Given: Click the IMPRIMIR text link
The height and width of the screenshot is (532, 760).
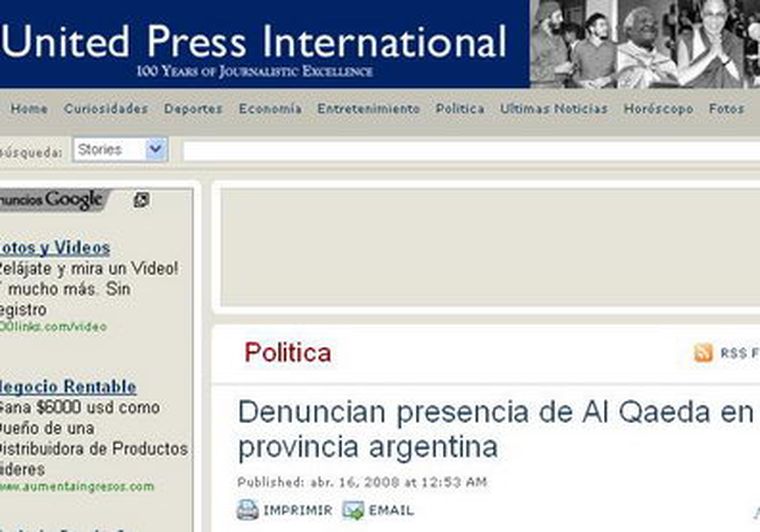Looking at the screenshot, I should coord(298,510).
